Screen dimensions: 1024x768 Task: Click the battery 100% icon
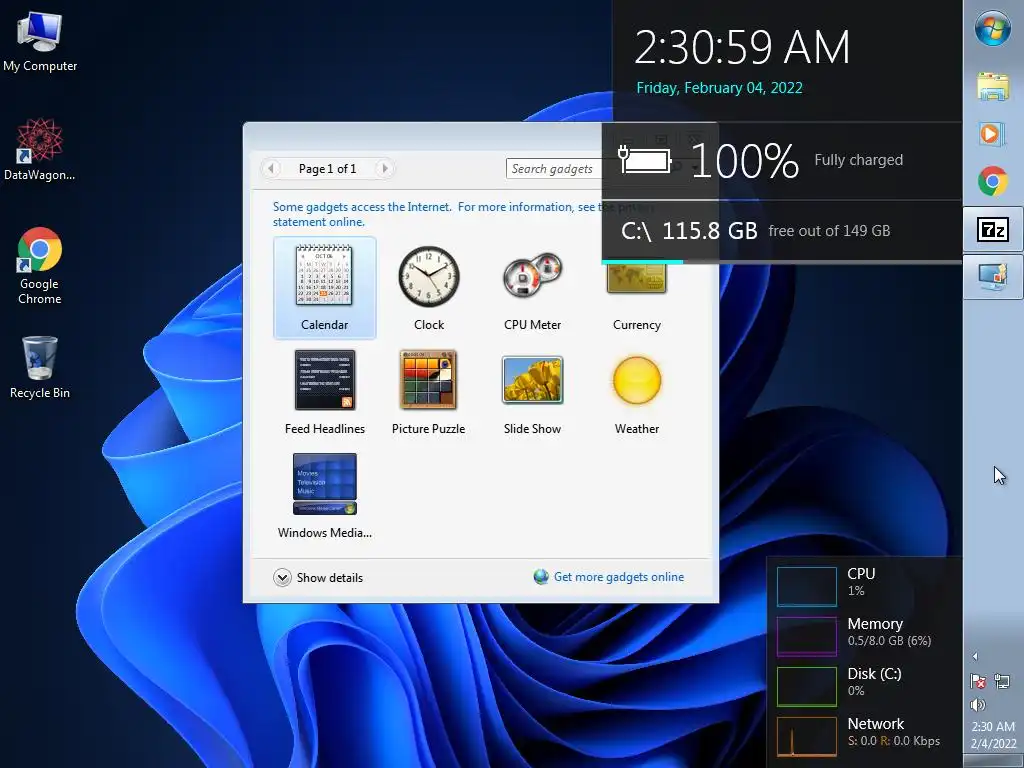(x=645, y=160)
